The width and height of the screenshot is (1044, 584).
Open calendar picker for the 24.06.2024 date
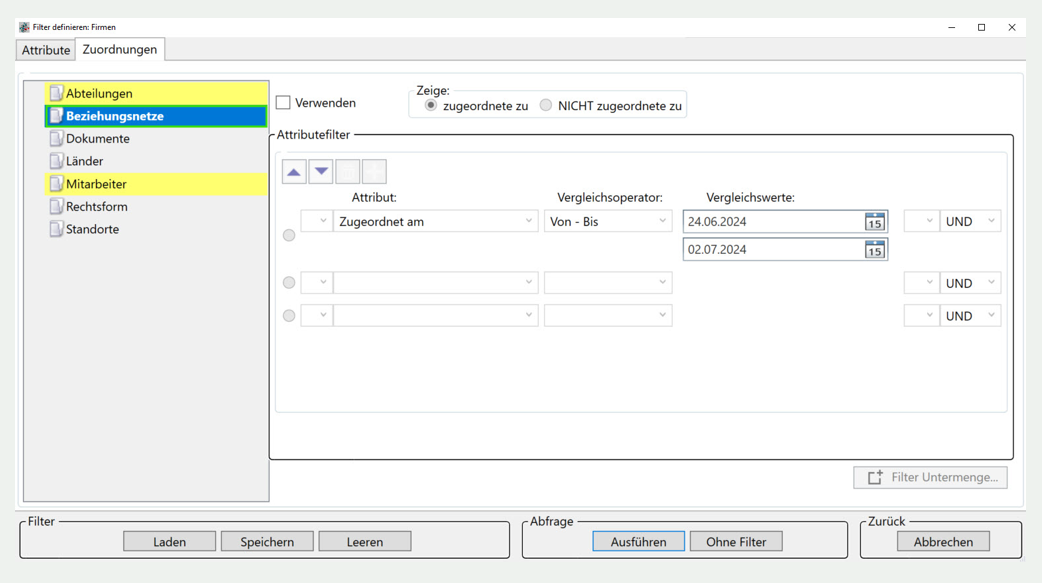coord(875,222)
